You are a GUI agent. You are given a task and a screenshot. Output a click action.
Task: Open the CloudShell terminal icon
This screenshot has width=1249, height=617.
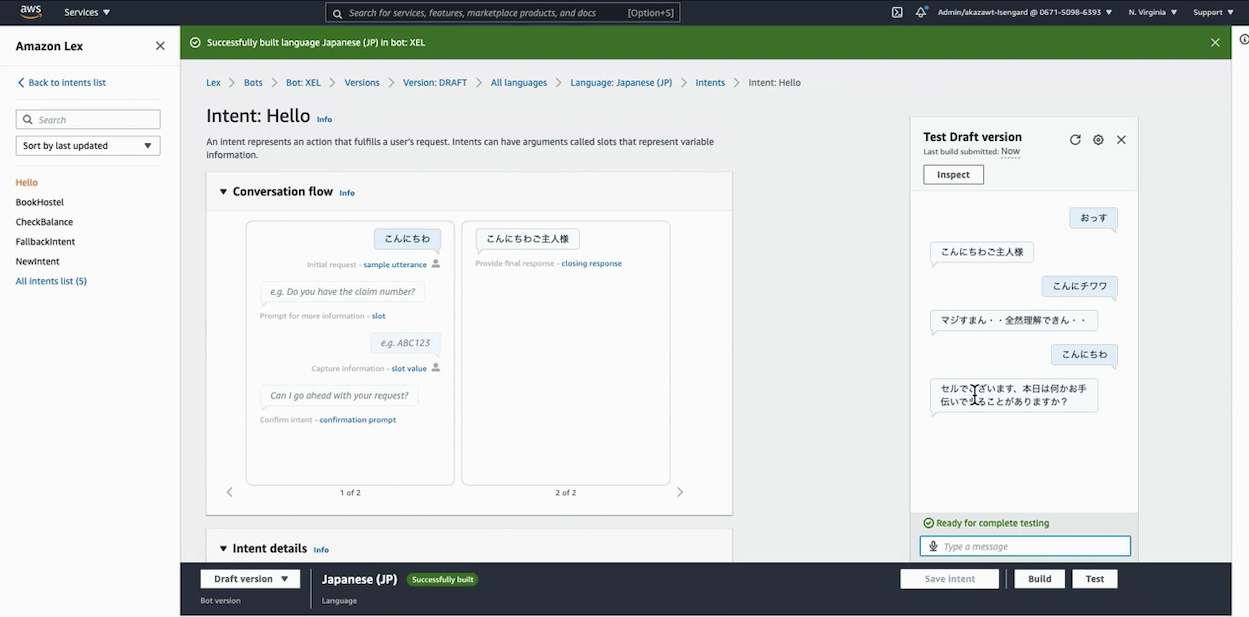(x=897, y=12)
